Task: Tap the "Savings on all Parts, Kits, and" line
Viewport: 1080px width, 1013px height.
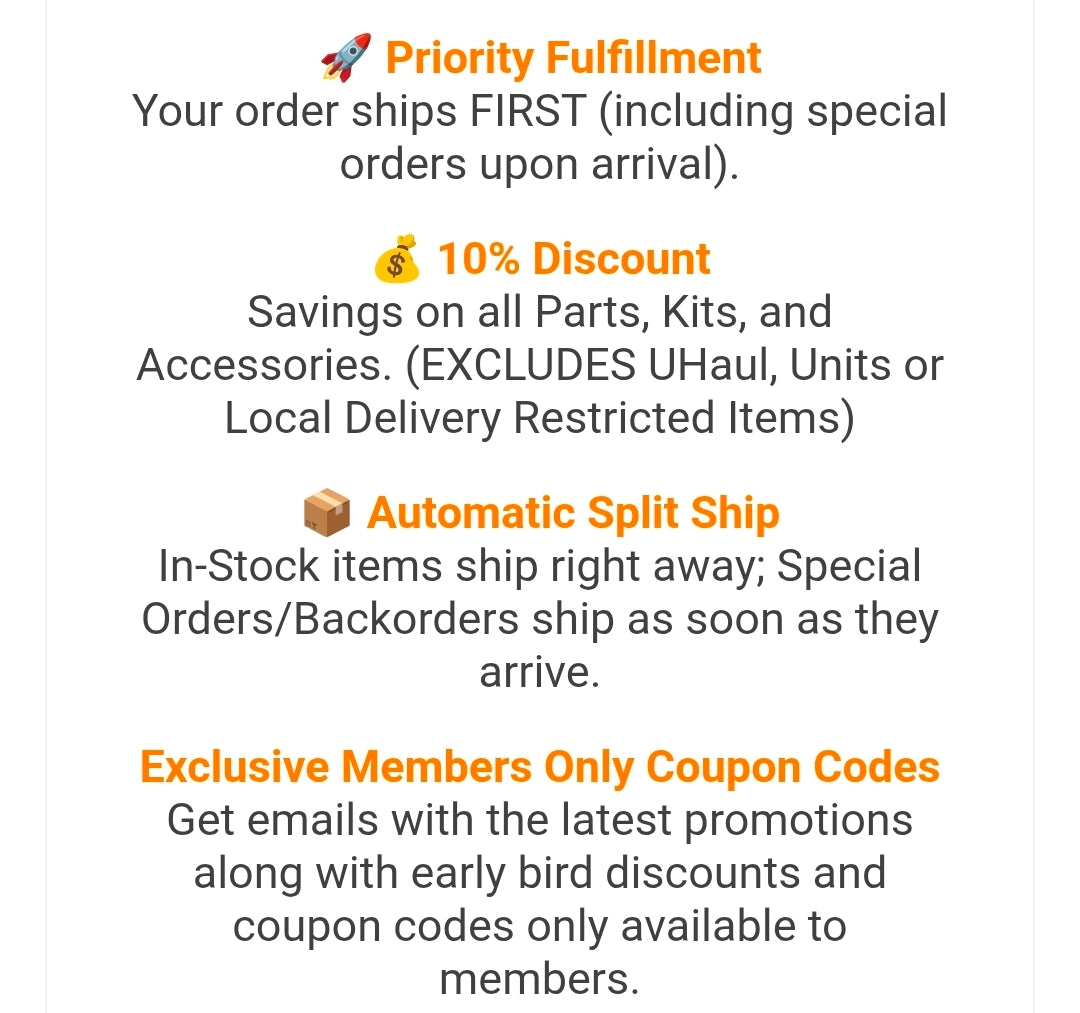Action: click(540, 312)
